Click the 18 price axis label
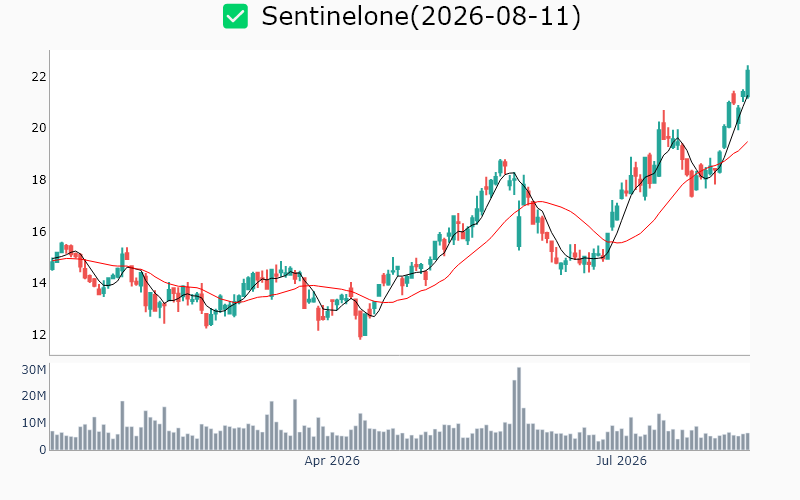Viewport: 800px width, 500px height. click(x=39, y=180)
